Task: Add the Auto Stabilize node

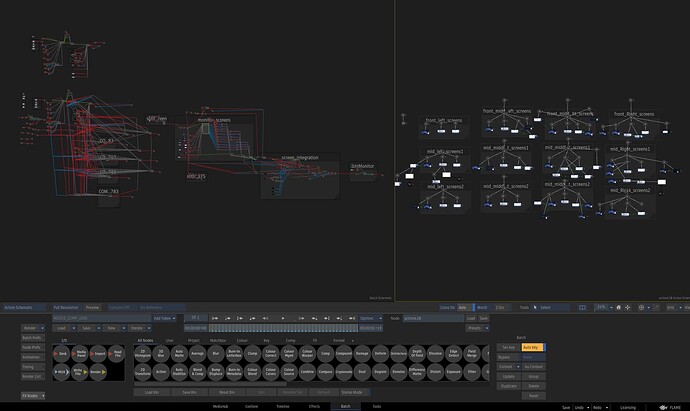Action: [x=179, y=372]
